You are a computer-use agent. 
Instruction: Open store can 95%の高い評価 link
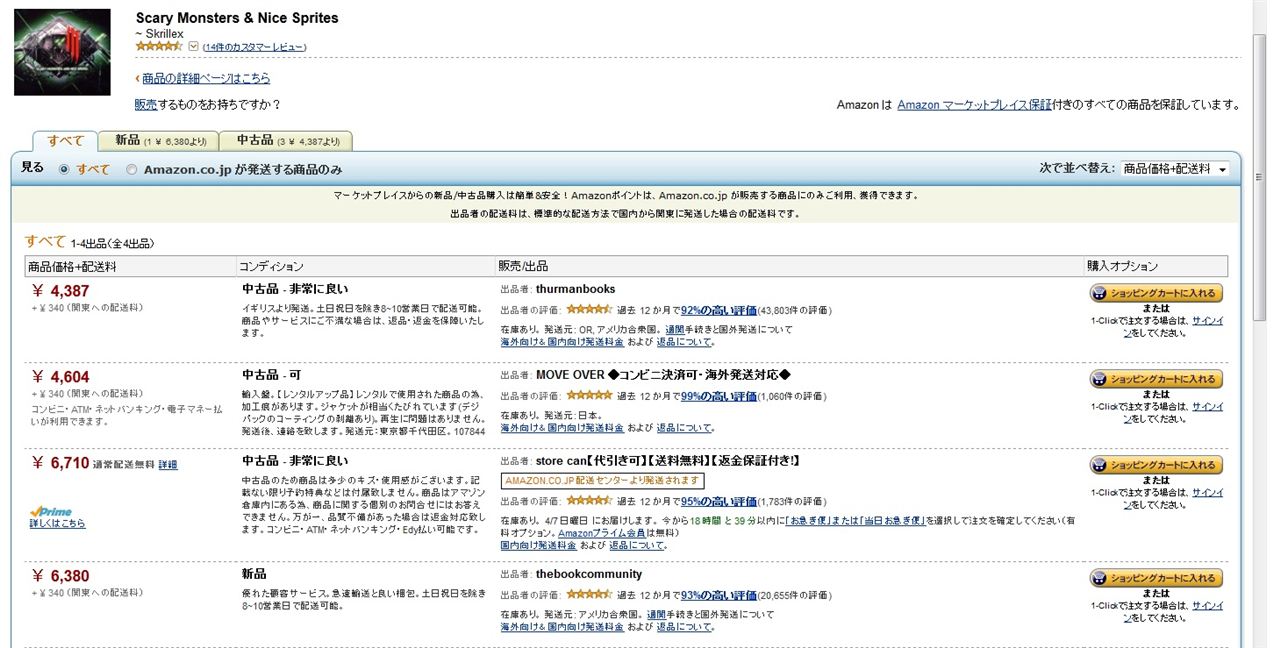[719, 501]
